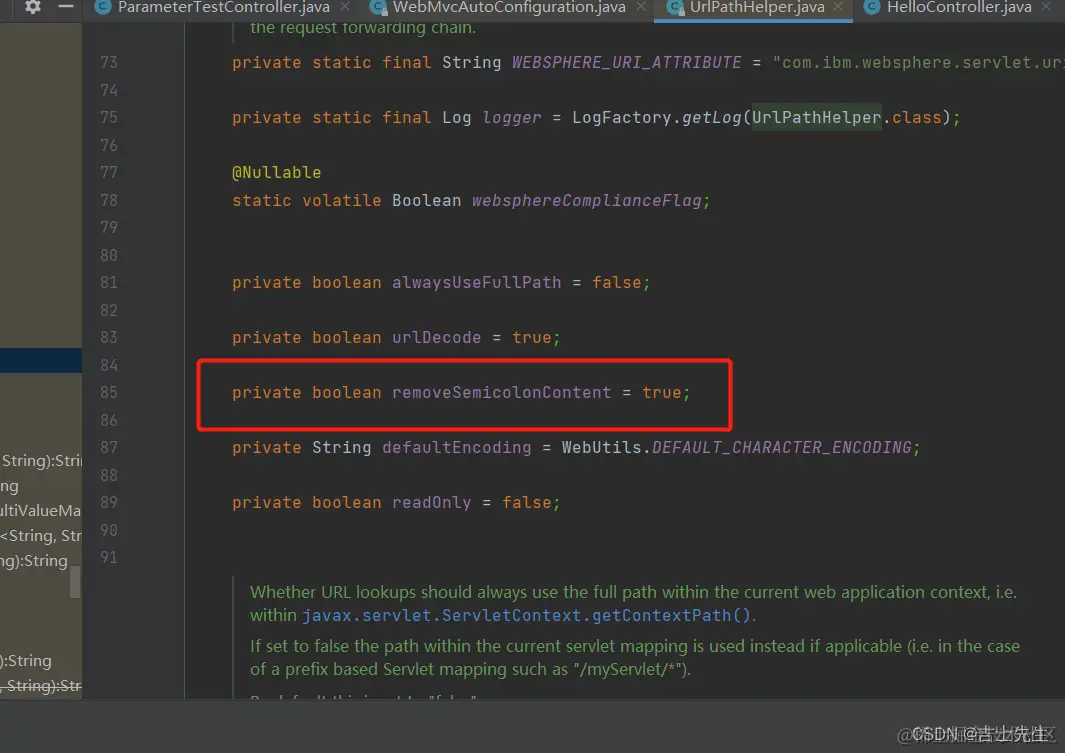Select the 'String):Stri' entry in left panel
Image resolution: width=1065 pixels, height=753 pixels.
[x=41, y=460]
